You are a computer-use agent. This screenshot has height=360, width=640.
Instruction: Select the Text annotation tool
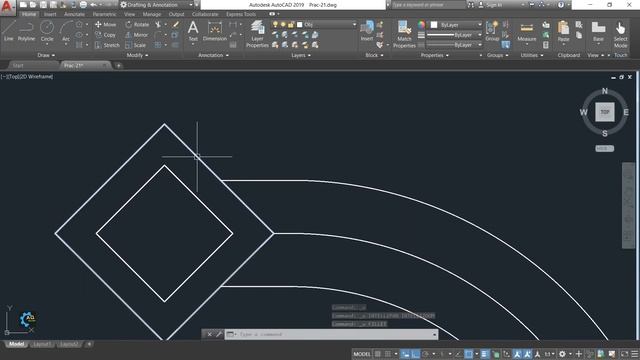click(193, 31)
